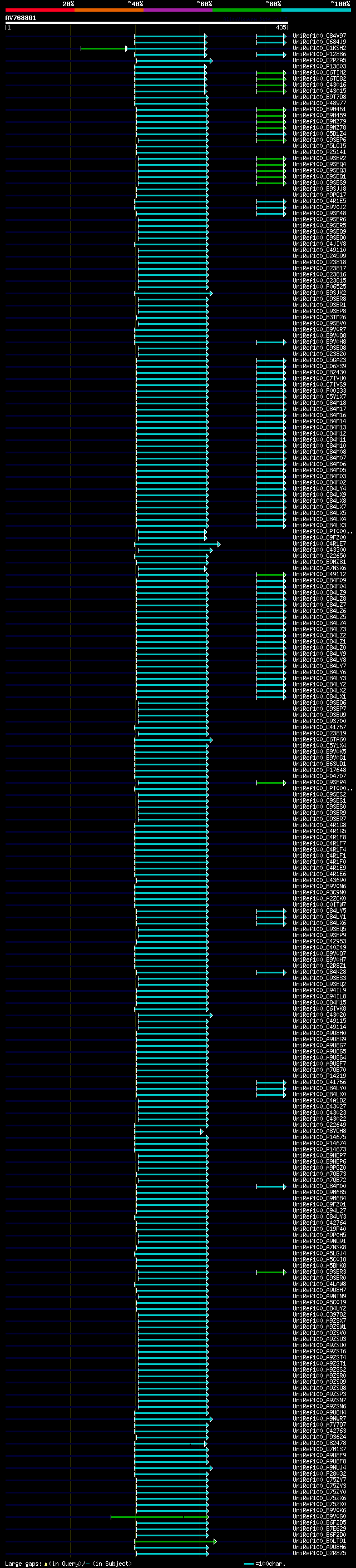Open hit UniRef100_Q2PZA5
Screen dimensions: 356x1568
point(319,60)
